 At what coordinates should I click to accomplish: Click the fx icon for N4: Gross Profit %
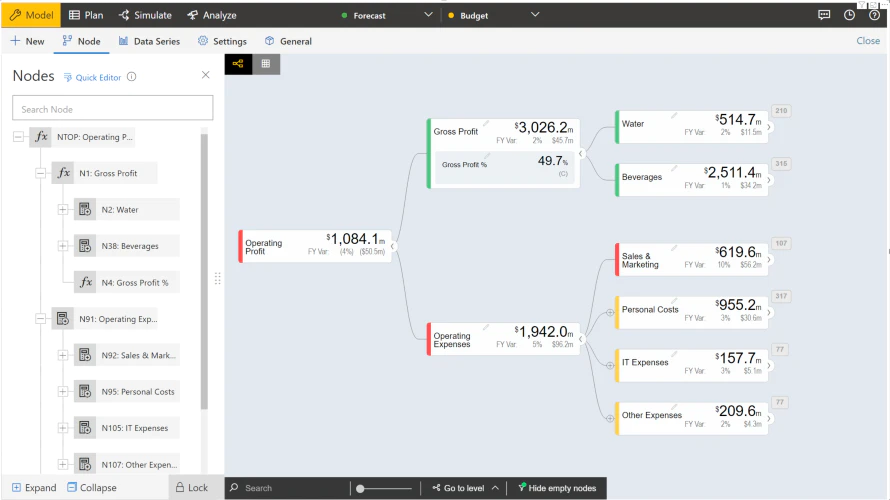[85, 282]
